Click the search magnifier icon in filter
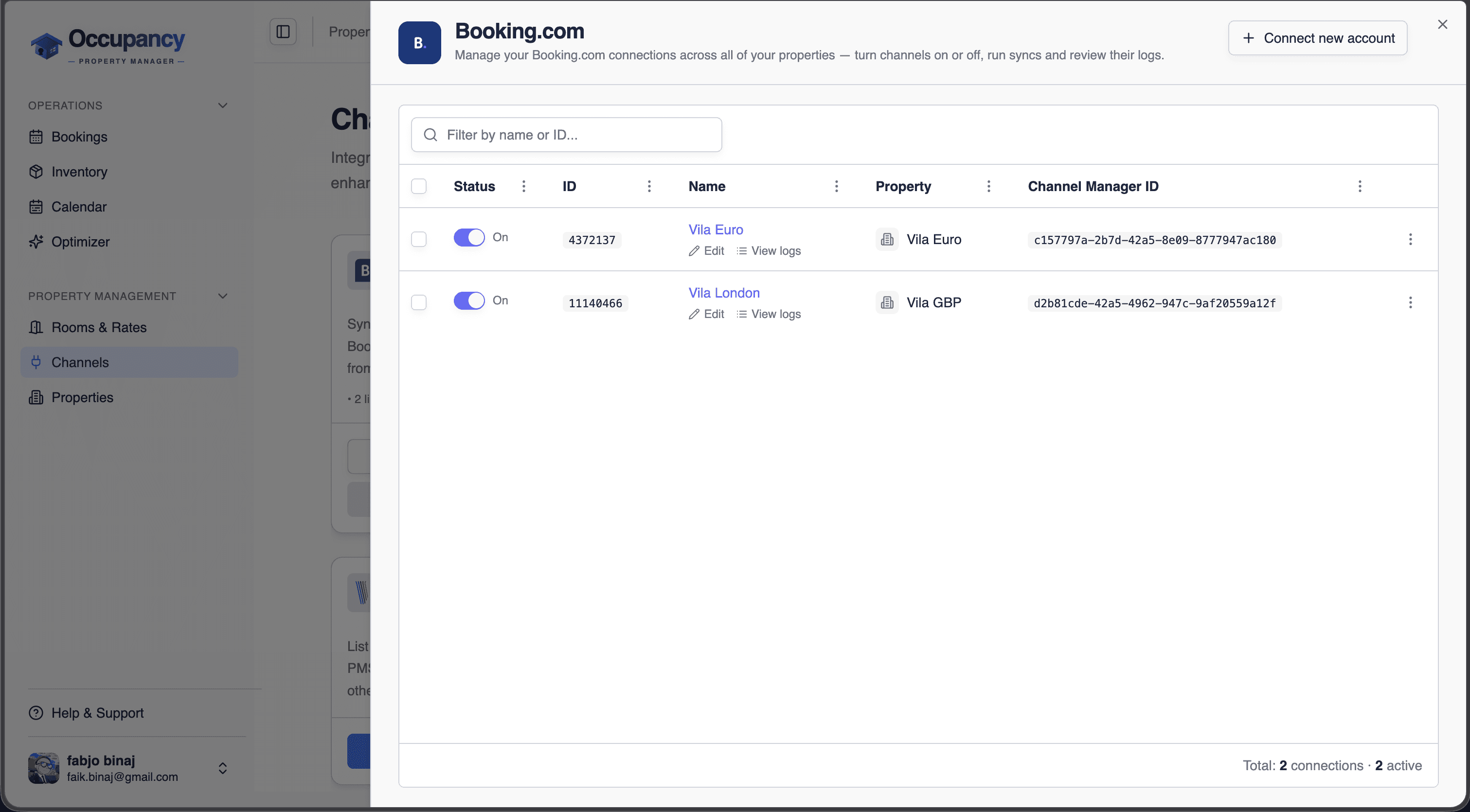Viewport: 1470px width, 812px height. coord(431,135)
